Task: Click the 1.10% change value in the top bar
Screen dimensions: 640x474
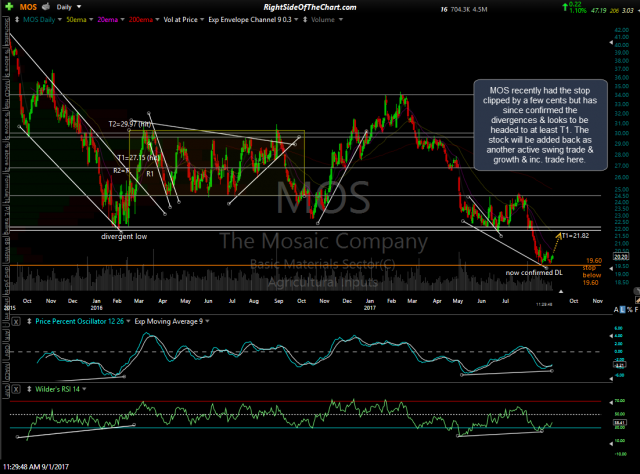Action: point(578,11)
